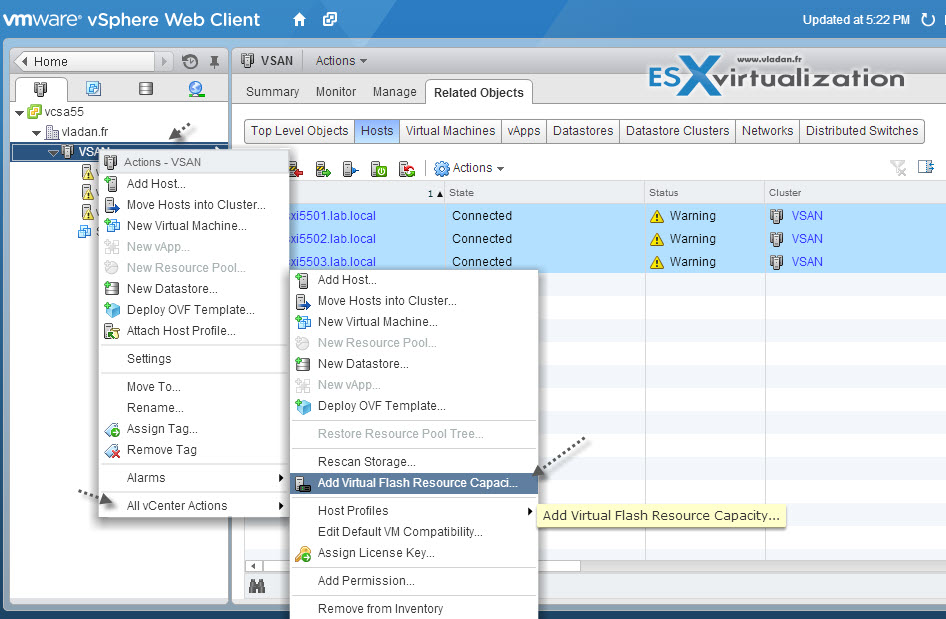This screenshot has width=946, height=619.
Task: Click the first warning host icon in tree
Action: (88, 173)
